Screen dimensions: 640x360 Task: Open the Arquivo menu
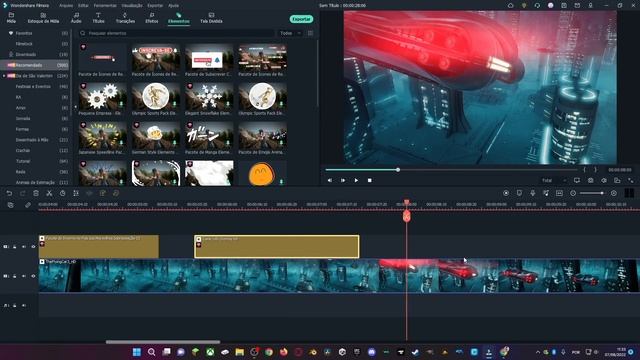coord(66,6)
